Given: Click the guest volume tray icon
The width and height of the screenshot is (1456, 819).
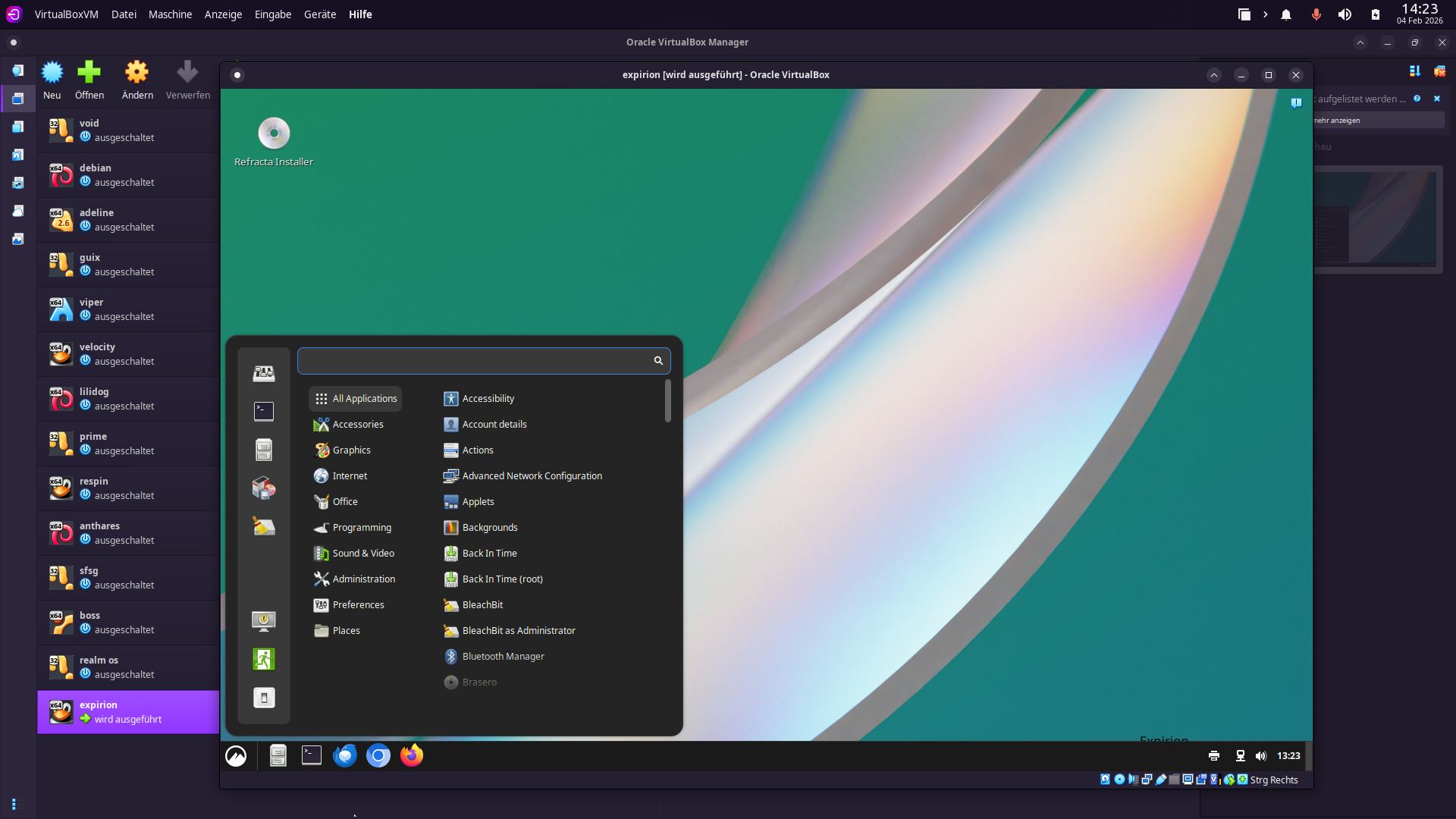Looking at the screenshot, I should click(1261, 756).
